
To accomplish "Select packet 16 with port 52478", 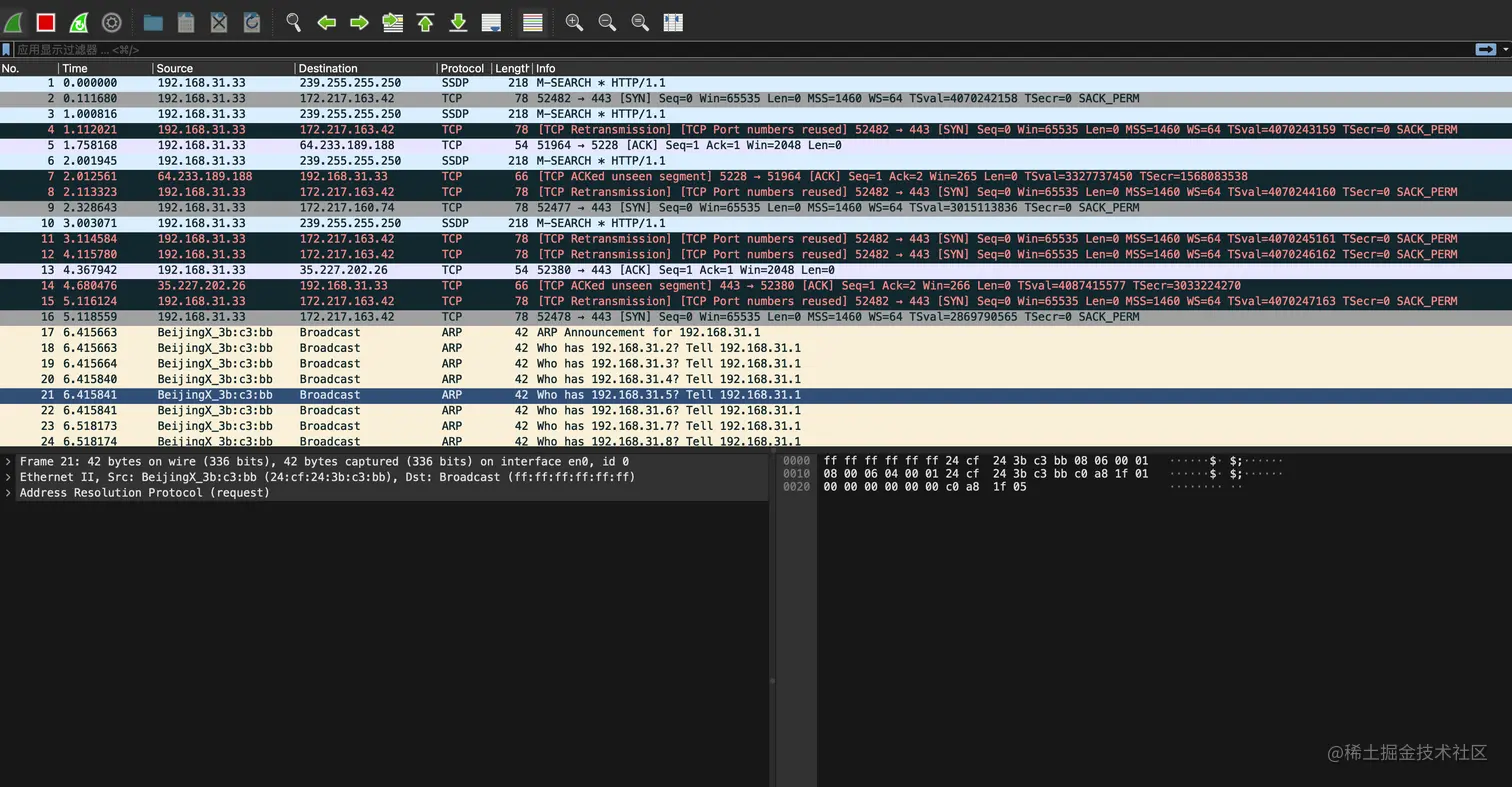I will [x=756, y=317].
